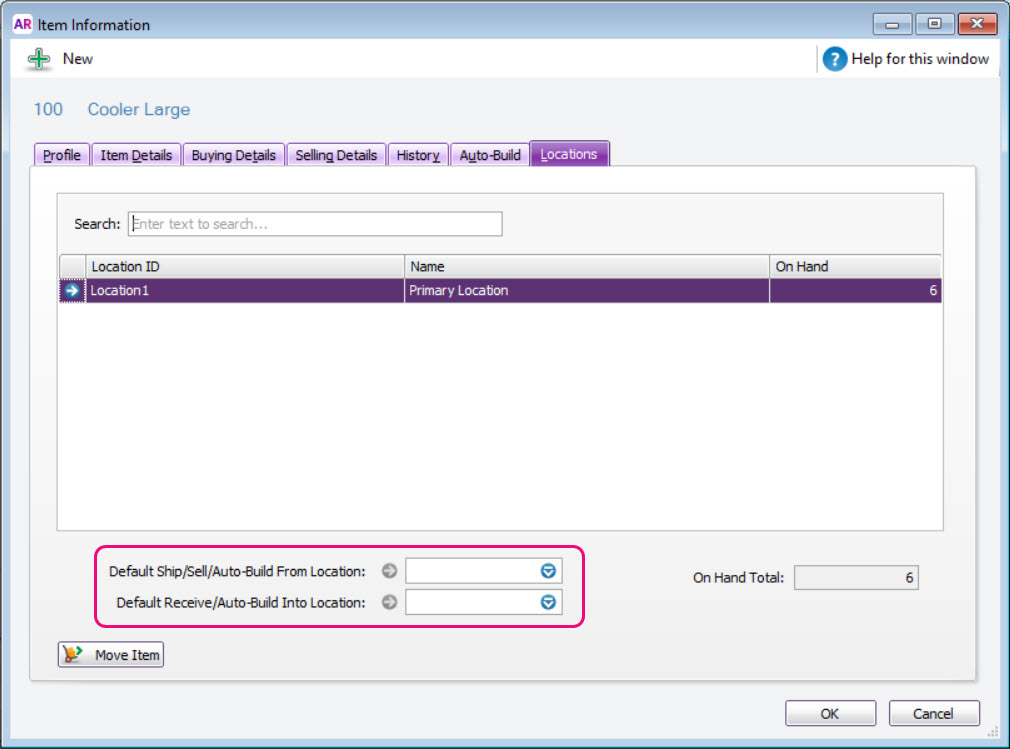Go to the Buying Details tab
The image size is (1010, 749).
(233, 155)
